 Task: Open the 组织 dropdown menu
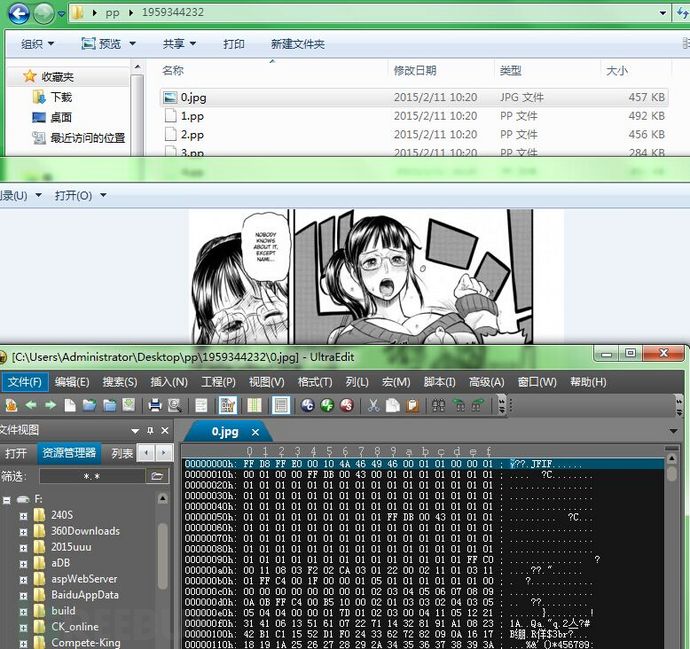(x=37, y=44)
